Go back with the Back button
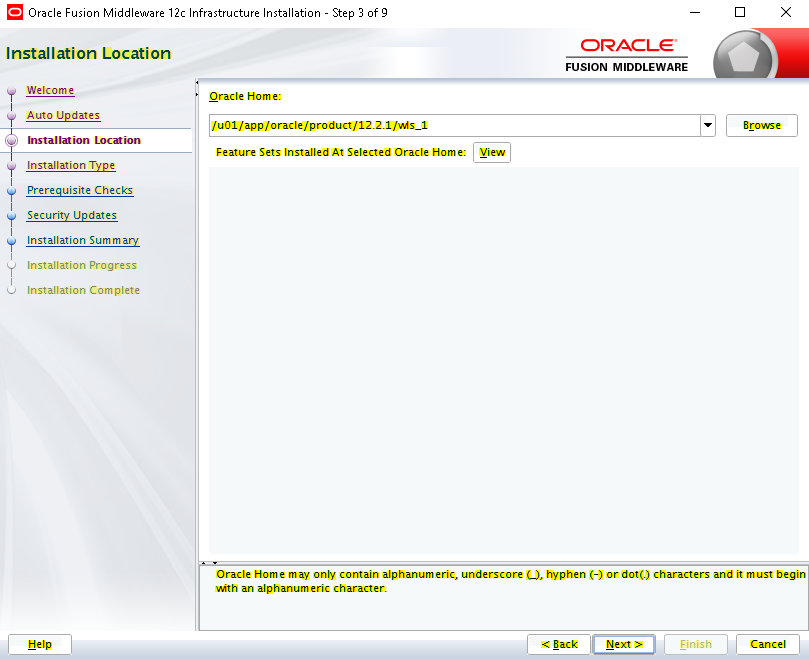809x659 pixels. (559, 644)
